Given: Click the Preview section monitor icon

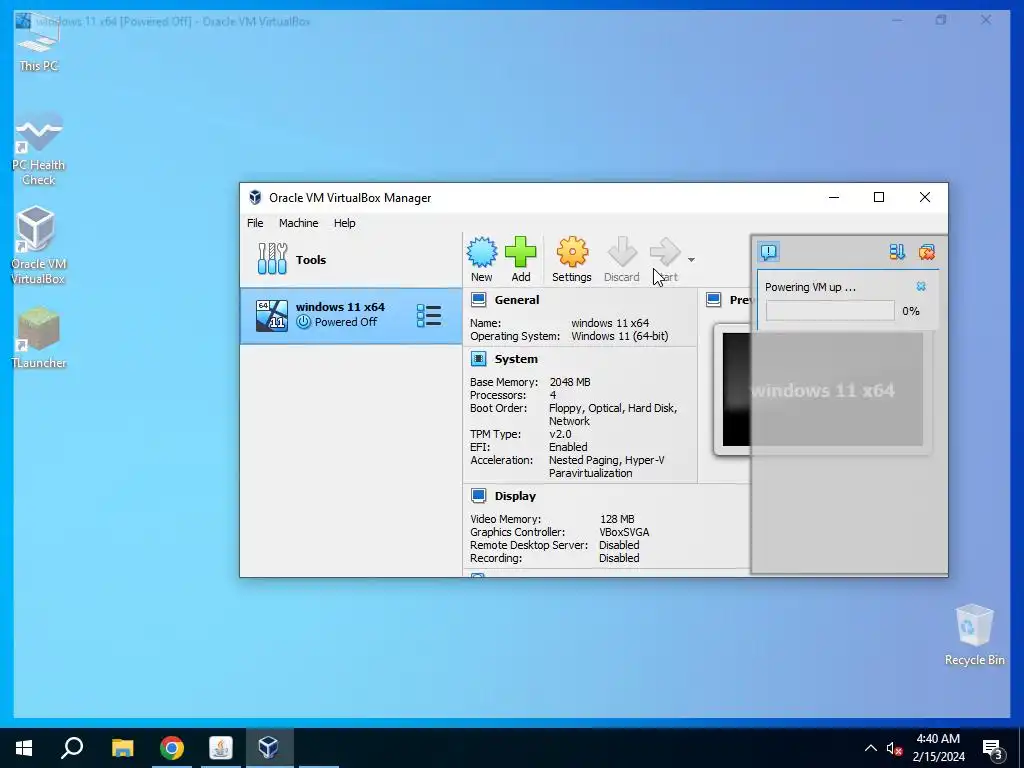Looking at the screenshot, I should pyautogui.click(x=714, y=300).
